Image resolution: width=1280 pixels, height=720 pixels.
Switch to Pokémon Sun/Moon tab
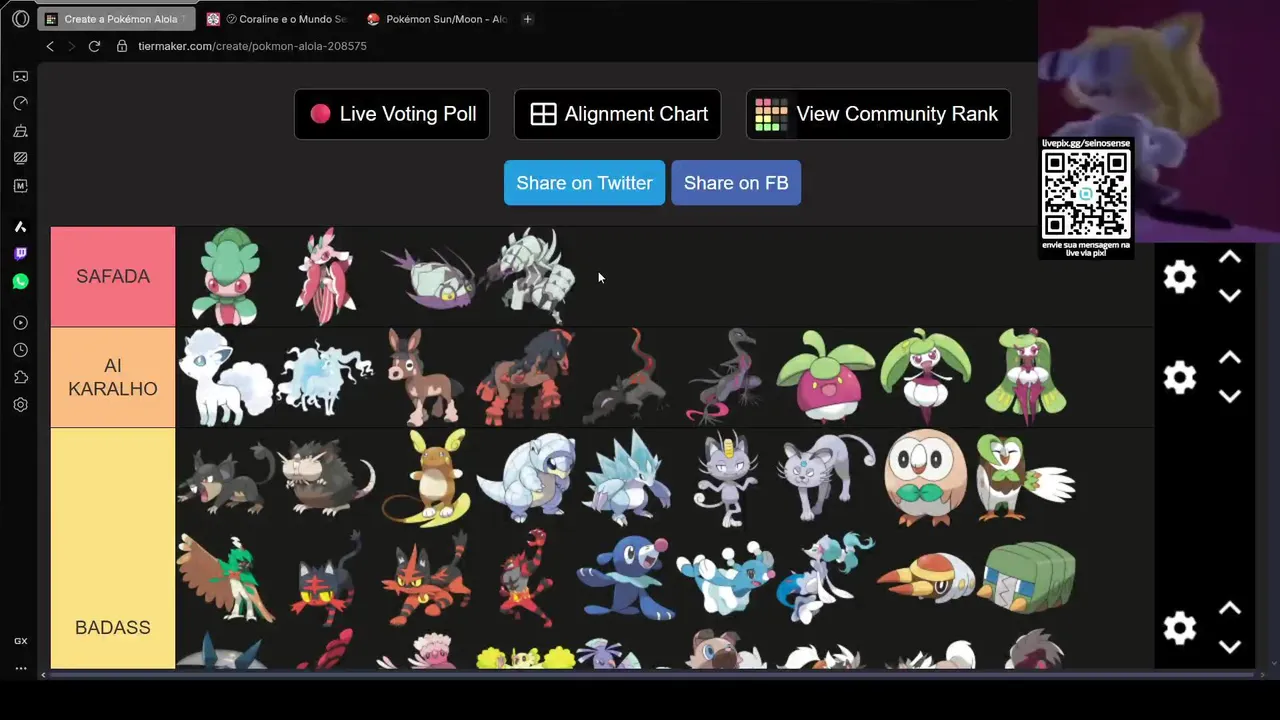tap(437, 19)
